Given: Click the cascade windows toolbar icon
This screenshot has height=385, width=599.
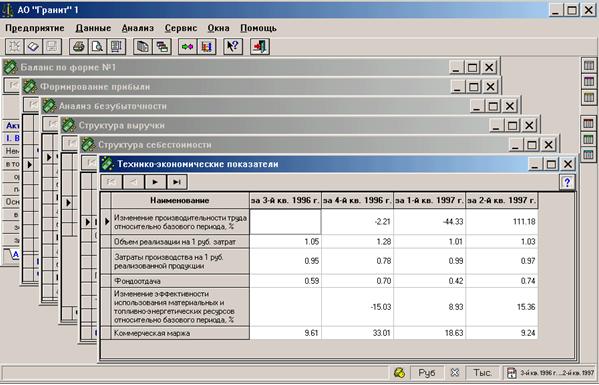Looking at the screenshot, I should (x=162, y=47).
